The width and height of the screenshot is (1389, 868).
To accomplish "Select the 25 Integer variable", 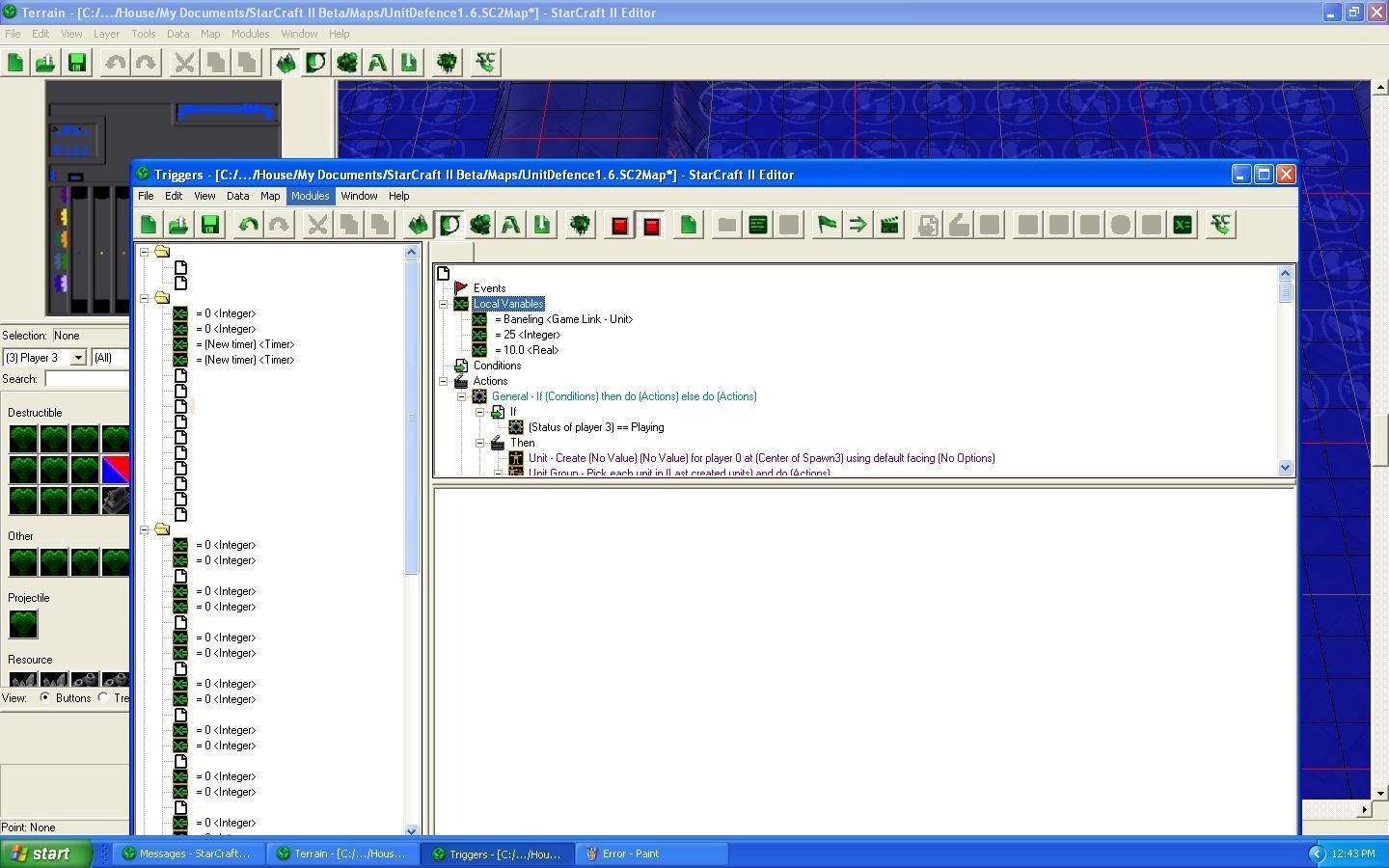I will pos(528,335).
